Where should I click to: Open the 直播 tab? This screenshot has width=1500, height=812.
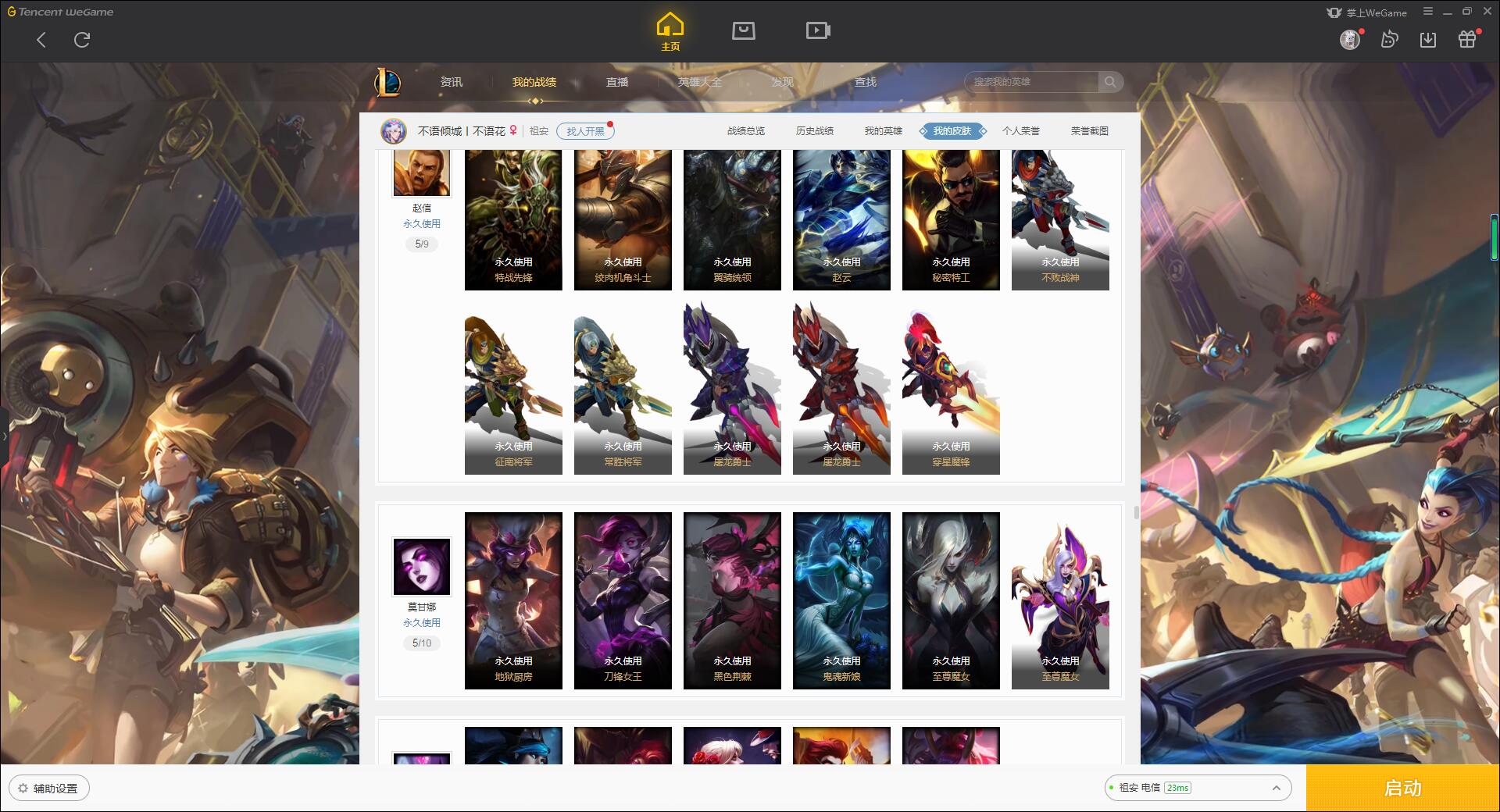tap(617, 82)
